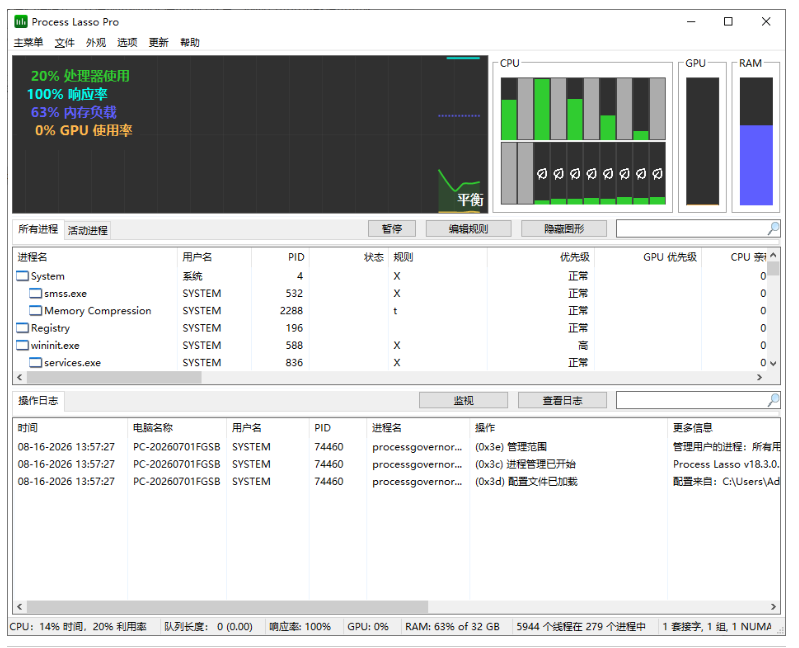Image resolution: width=799 pixels, height=648 pixels.
Task: Click the 编辑规则 button
Action: click(x=468, y=229)
